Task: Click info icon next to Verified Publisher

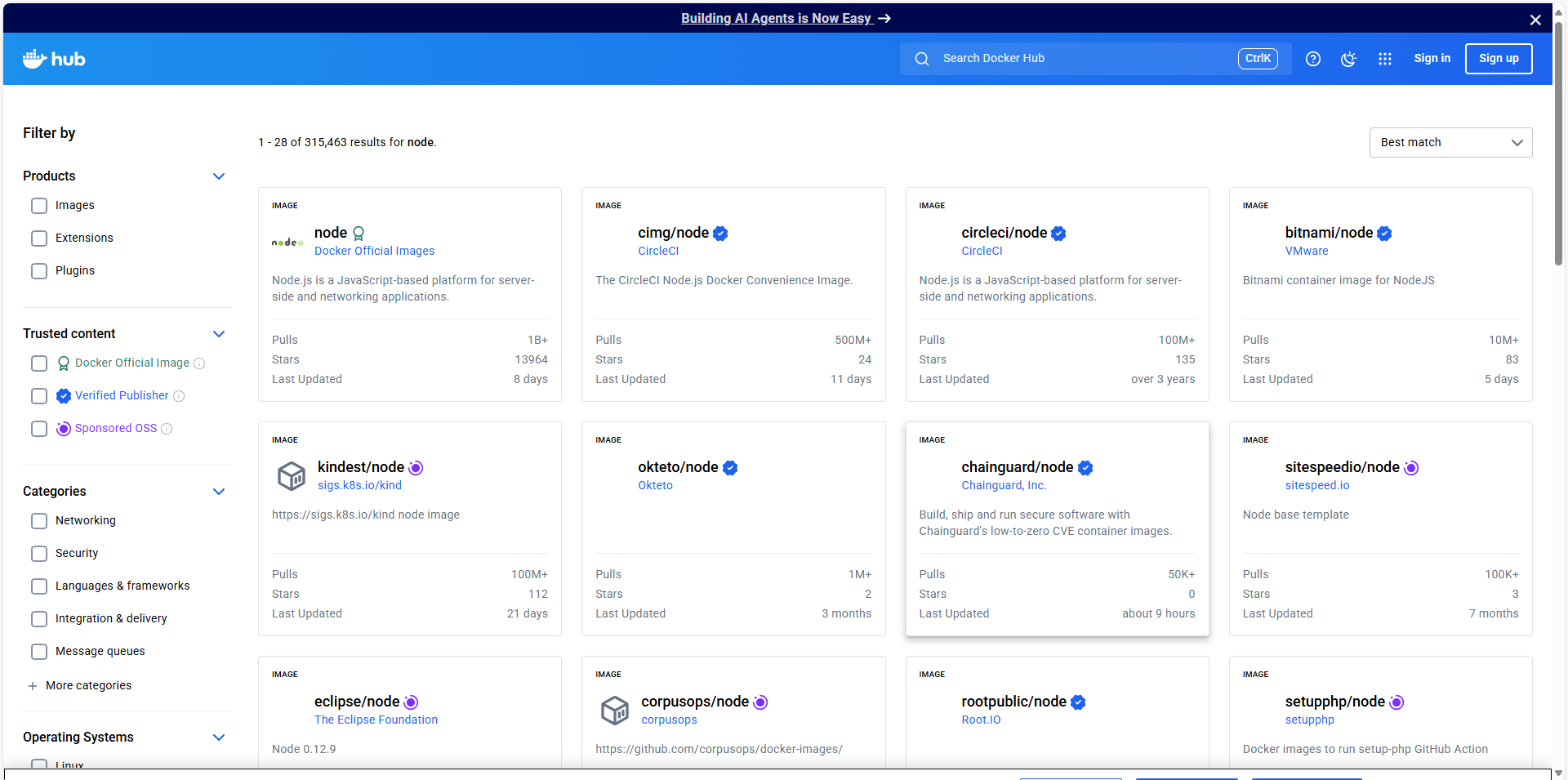Action: tap(179, 396)
